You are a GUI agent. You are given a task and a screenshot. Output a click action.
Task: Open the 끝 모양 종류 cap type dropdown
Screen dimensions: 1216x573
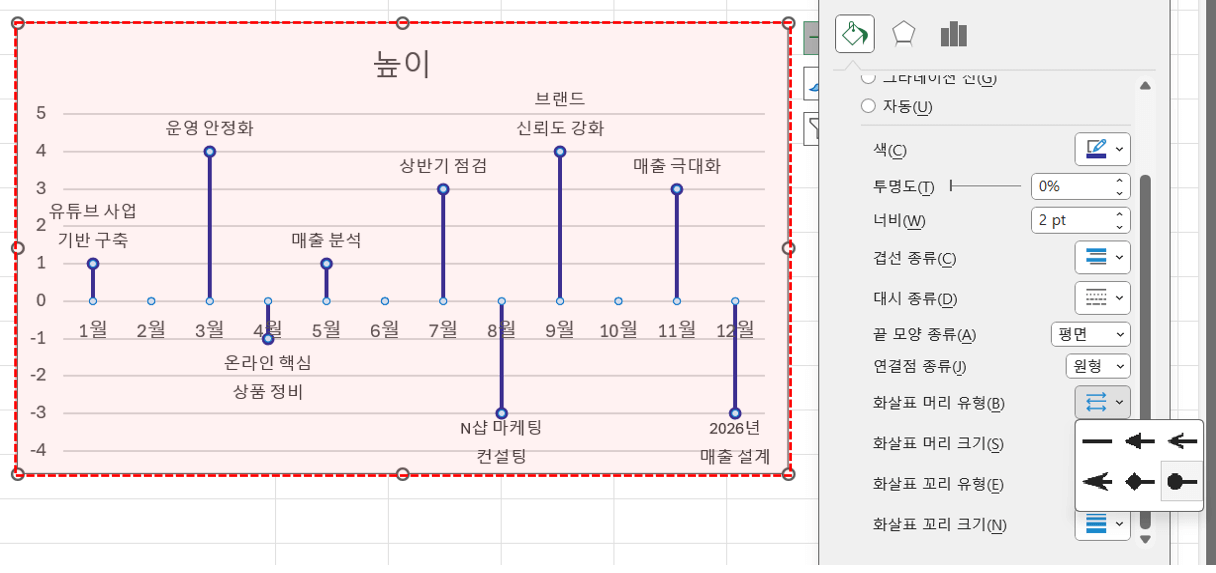1090,334
